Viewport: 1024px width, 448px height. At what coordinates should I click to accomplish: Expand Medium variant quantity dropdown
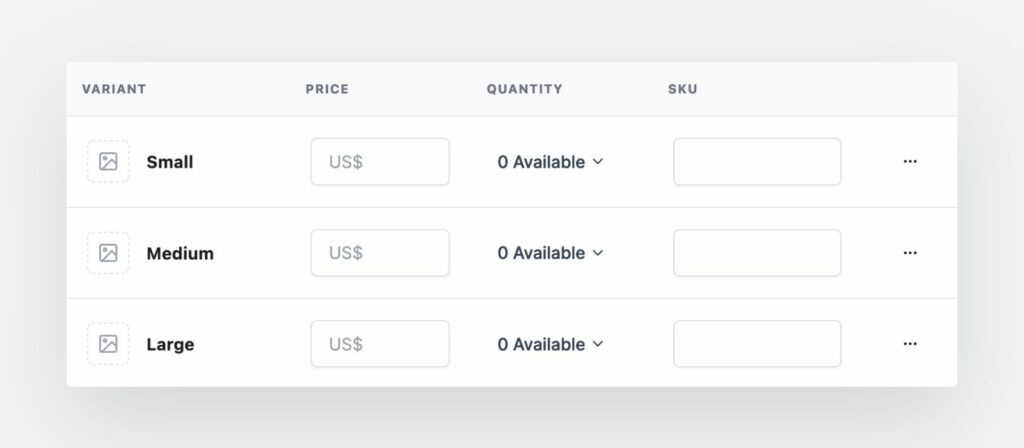click(550, 253)
